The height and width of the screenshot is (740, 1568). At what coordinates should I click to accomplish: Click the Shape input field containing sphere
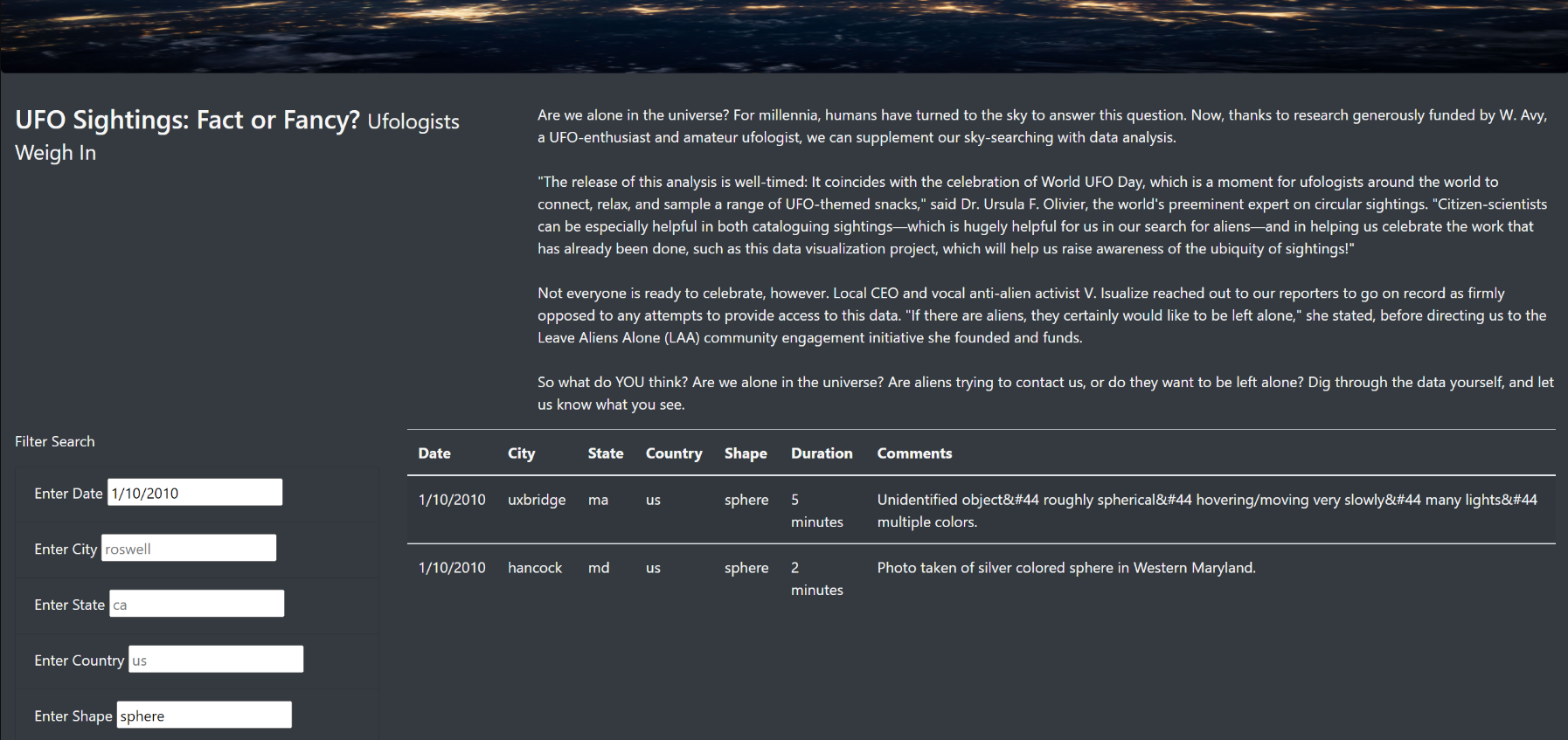tap(204, 715)
